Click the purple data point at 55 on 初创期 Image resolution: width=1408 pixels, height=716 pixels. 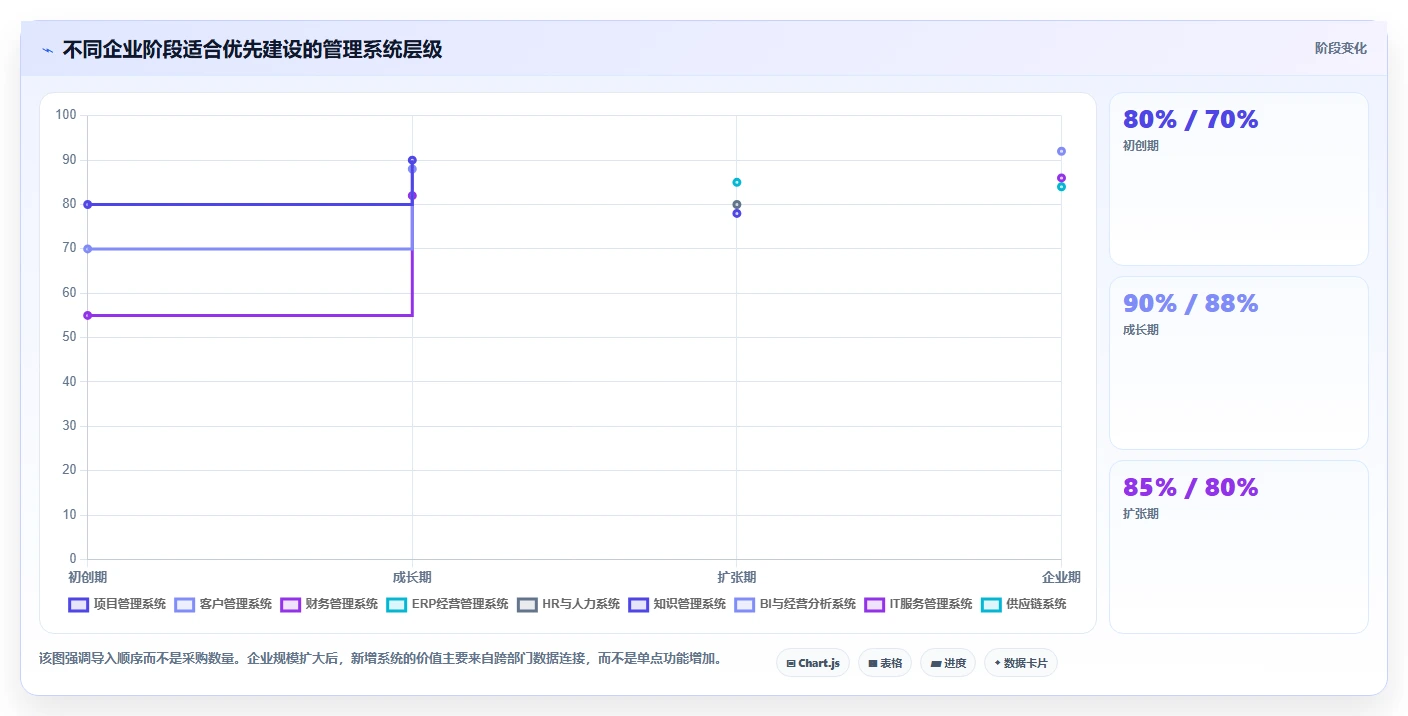[x=88, y=315]
